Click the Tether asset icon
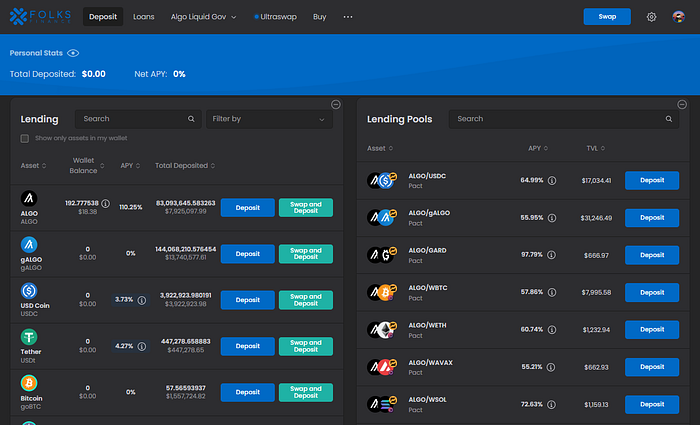This screenshot has width=700, height=425. [x=29, y=337]
